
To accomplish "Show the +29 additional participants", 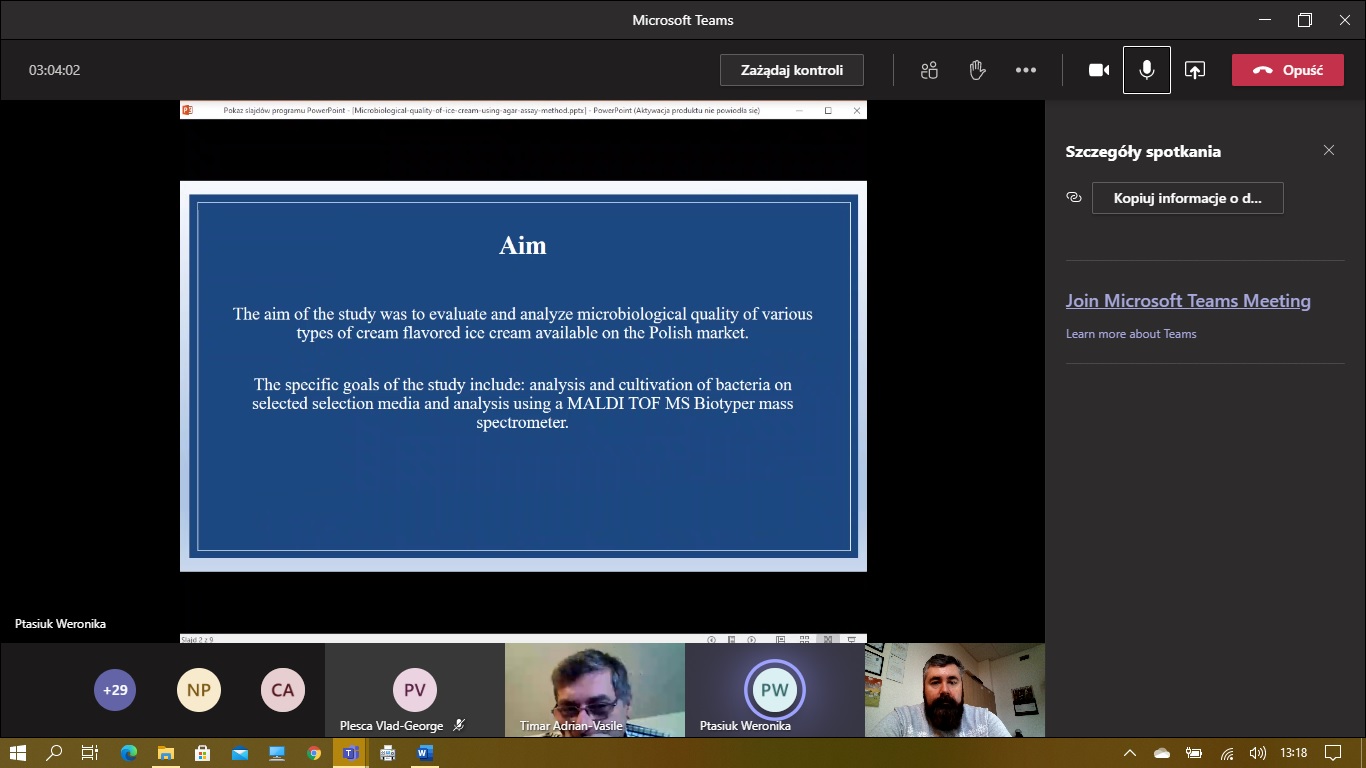I will point(115,690).
